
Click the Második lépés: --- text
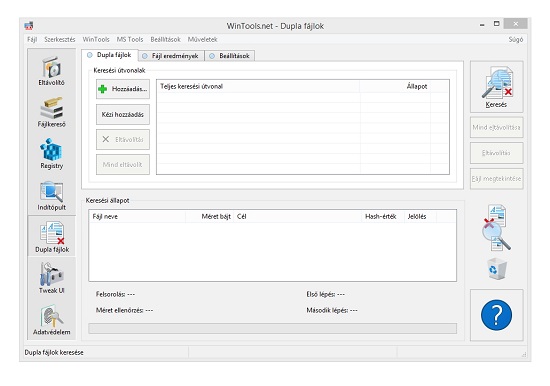[x=332, y=310]
